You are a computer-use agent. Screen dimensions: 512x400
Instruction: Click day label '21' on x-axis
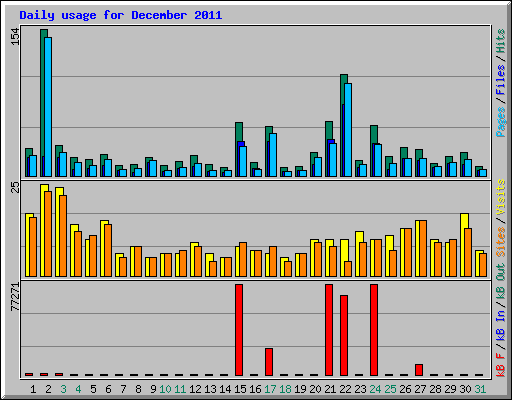click(x=330, y=389)
